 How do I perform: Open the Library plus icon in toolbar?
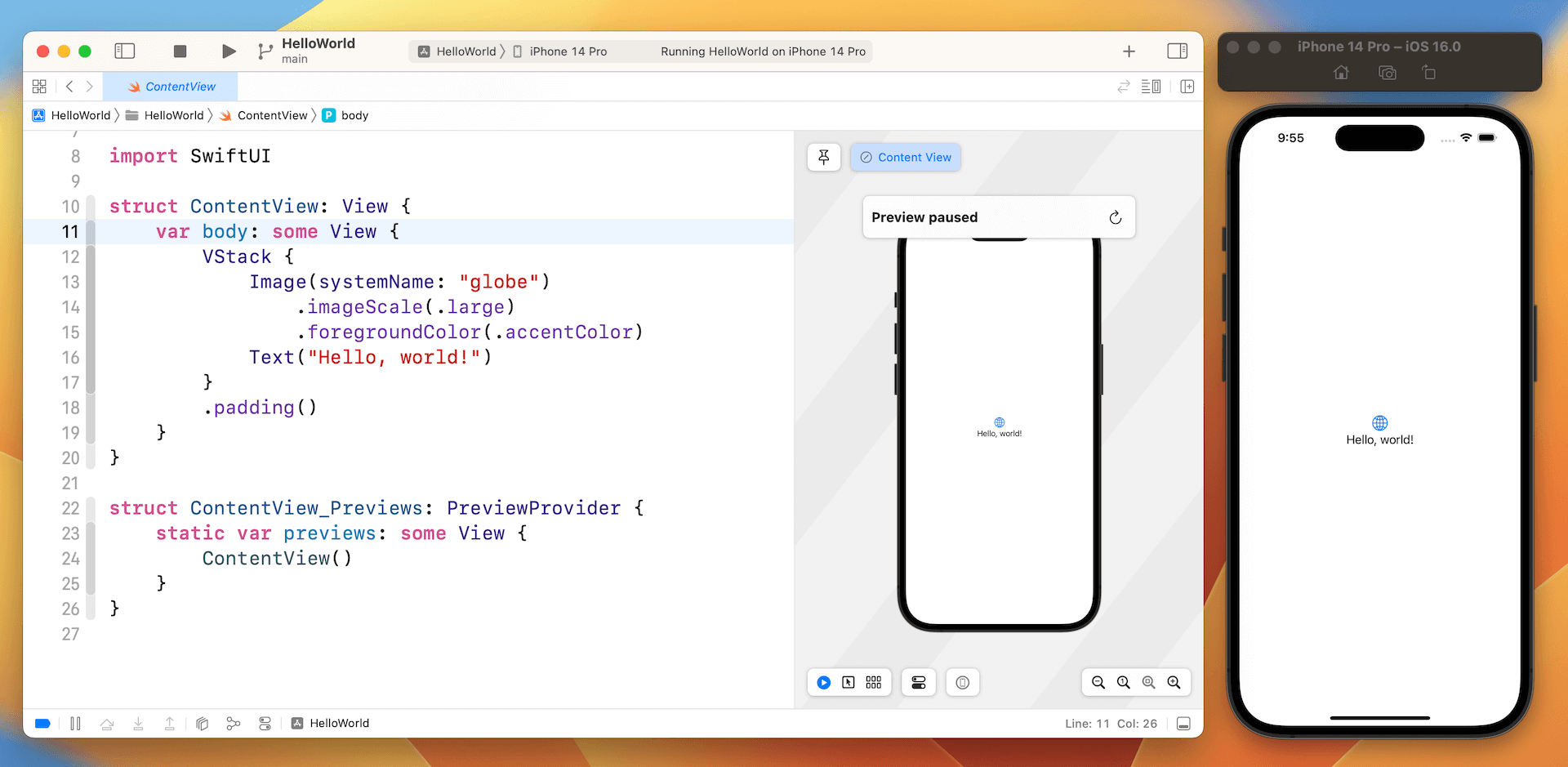tap(1128, 51)
